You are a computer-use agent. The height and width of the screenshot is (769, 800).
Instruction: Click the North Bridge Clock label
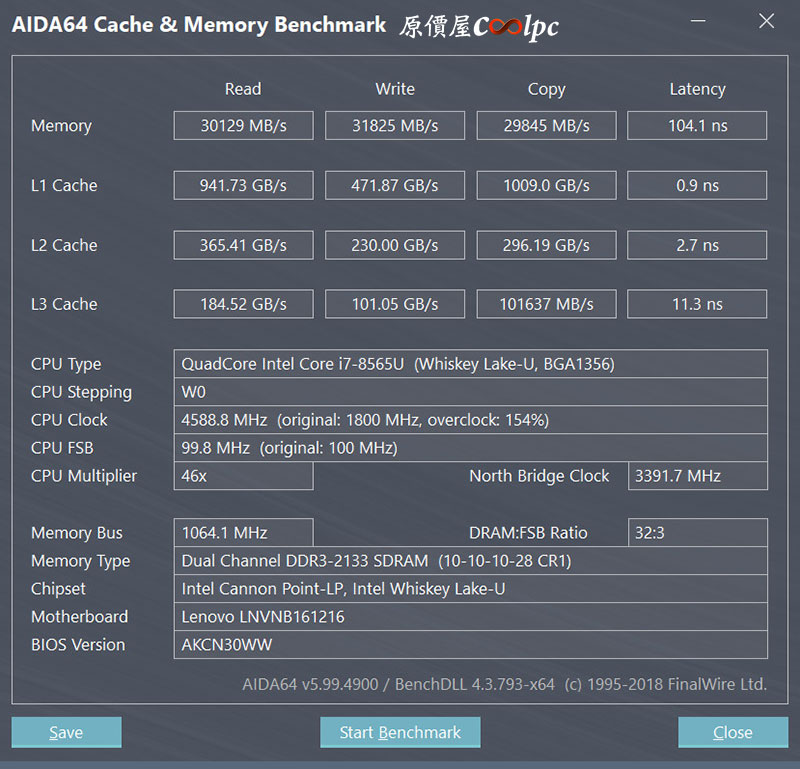[539, 476]
